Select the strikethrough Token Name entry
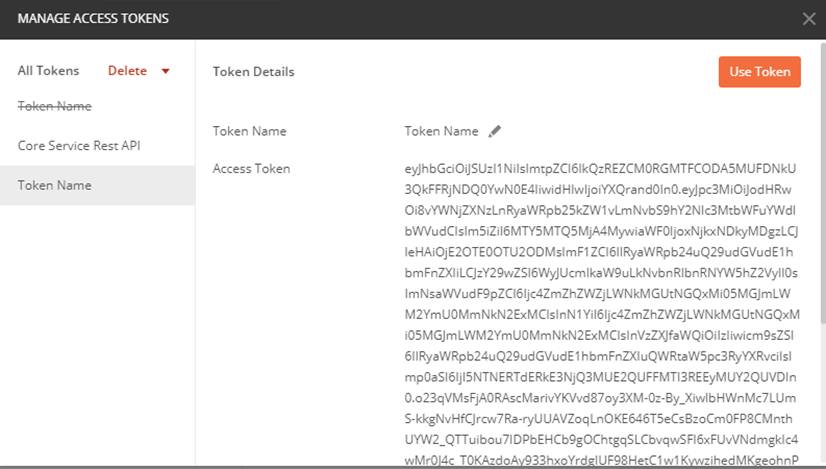Image resolution: width=826 pixels, height=469 pixels. pyautogui.click(x=55, y=106)
